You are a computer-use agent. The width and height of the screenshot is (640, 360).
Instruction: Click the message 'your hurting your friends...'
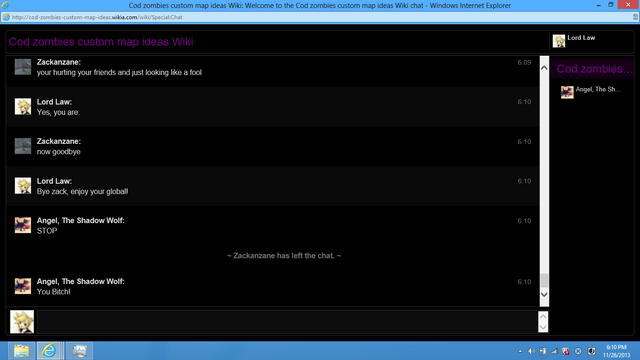119,73
